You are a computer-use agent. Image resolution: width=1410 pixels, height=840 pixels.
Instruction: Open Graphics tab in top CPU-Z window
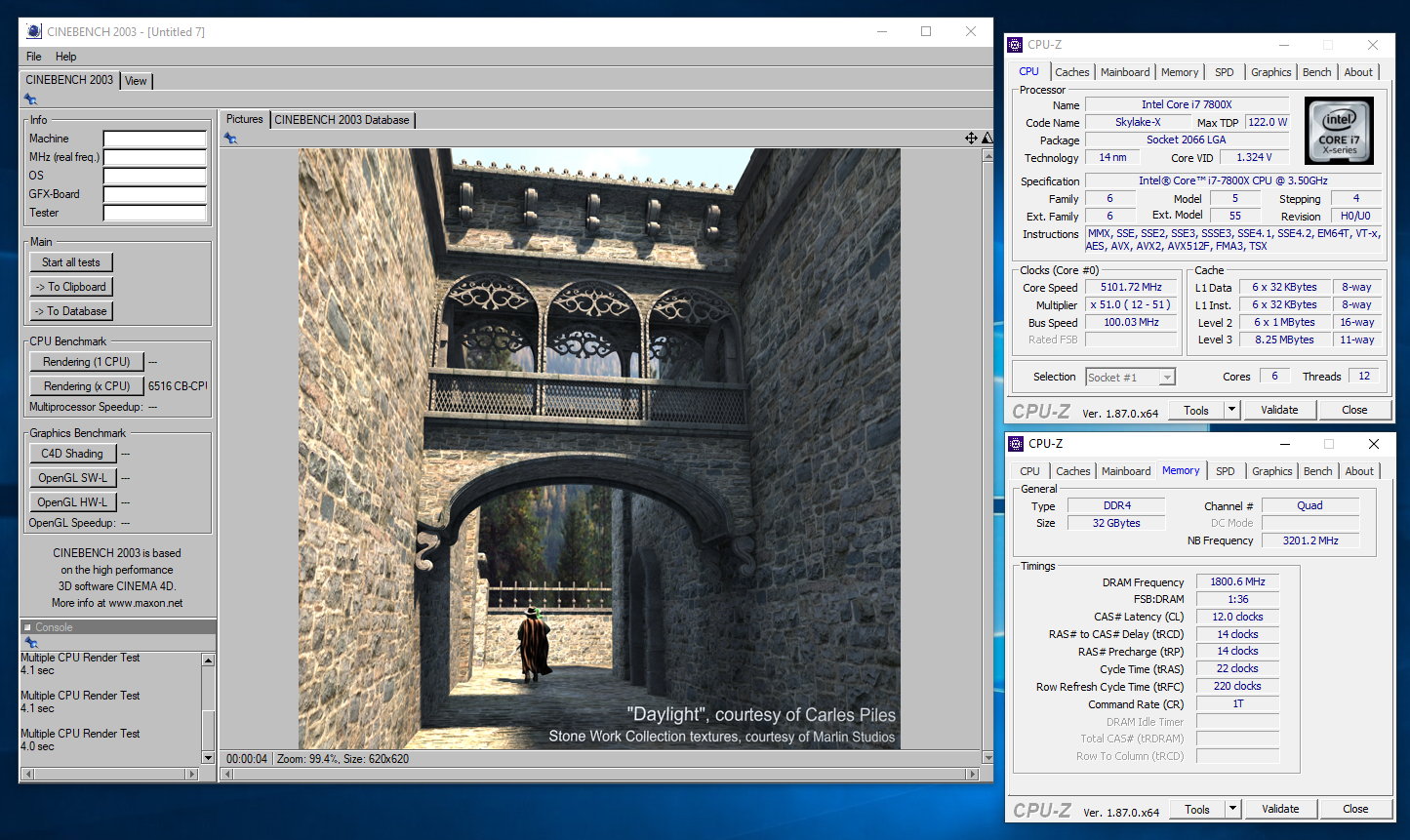[1271, 72]
